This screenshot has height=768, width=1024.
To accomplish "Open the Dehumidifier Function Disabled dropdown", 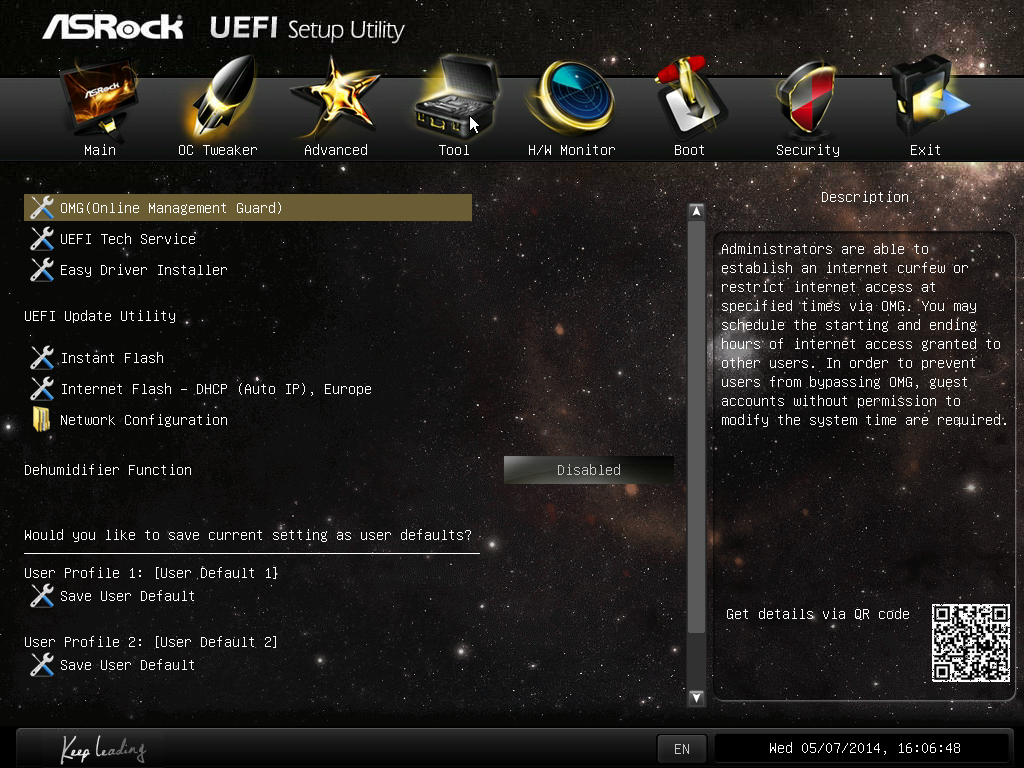I will (588, 470).
